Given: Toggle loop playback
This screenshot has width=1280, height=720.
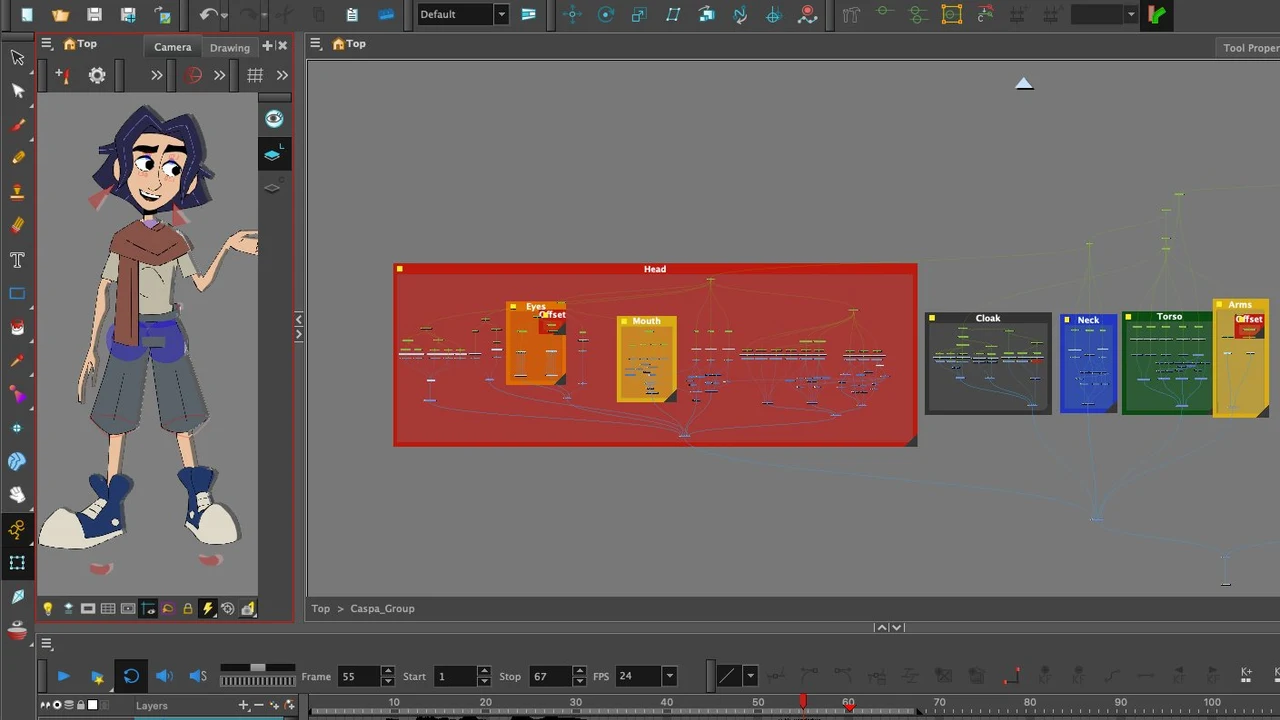Looking at the screenshot, I should 131,676.
